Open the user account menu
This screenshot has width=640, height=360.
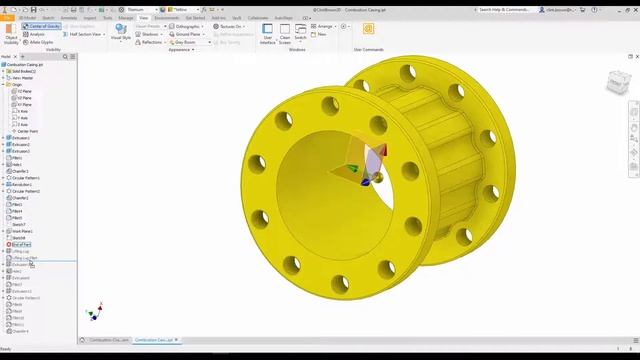pyautogui.click(x=557, y=9)
